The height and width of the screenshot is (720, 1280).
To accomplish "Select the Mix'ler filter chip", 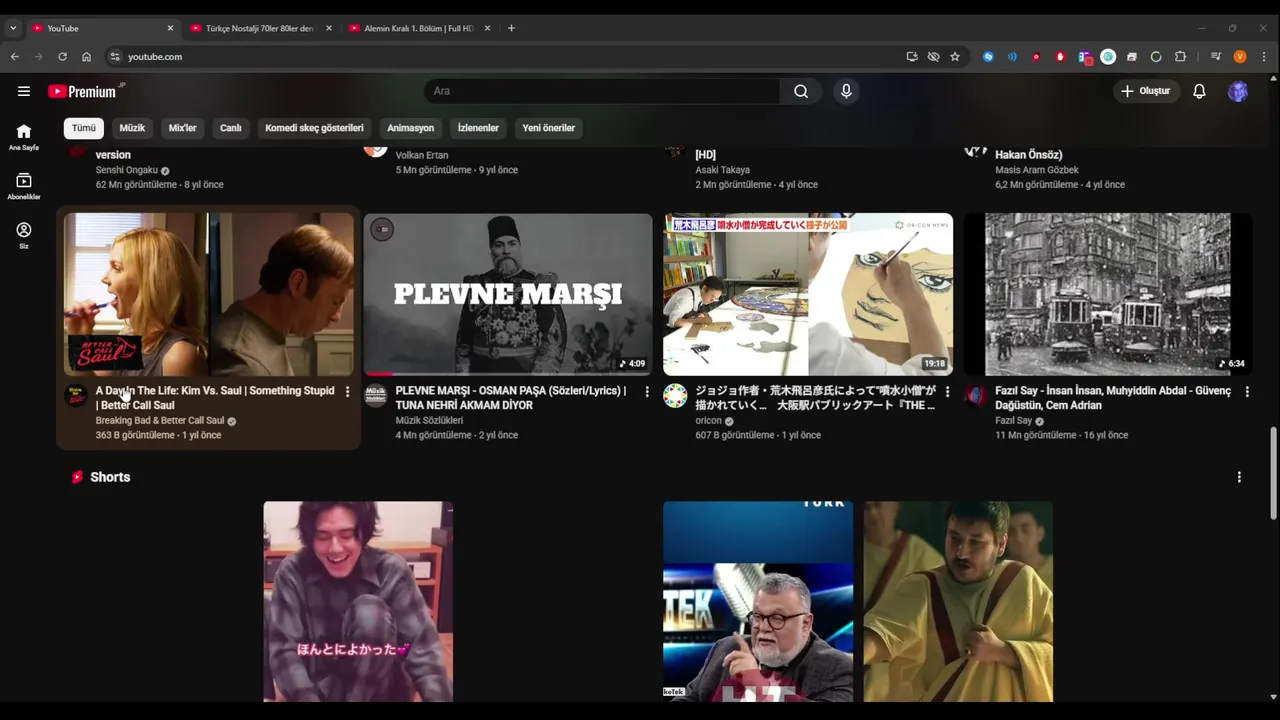I will tap(183, 128).
